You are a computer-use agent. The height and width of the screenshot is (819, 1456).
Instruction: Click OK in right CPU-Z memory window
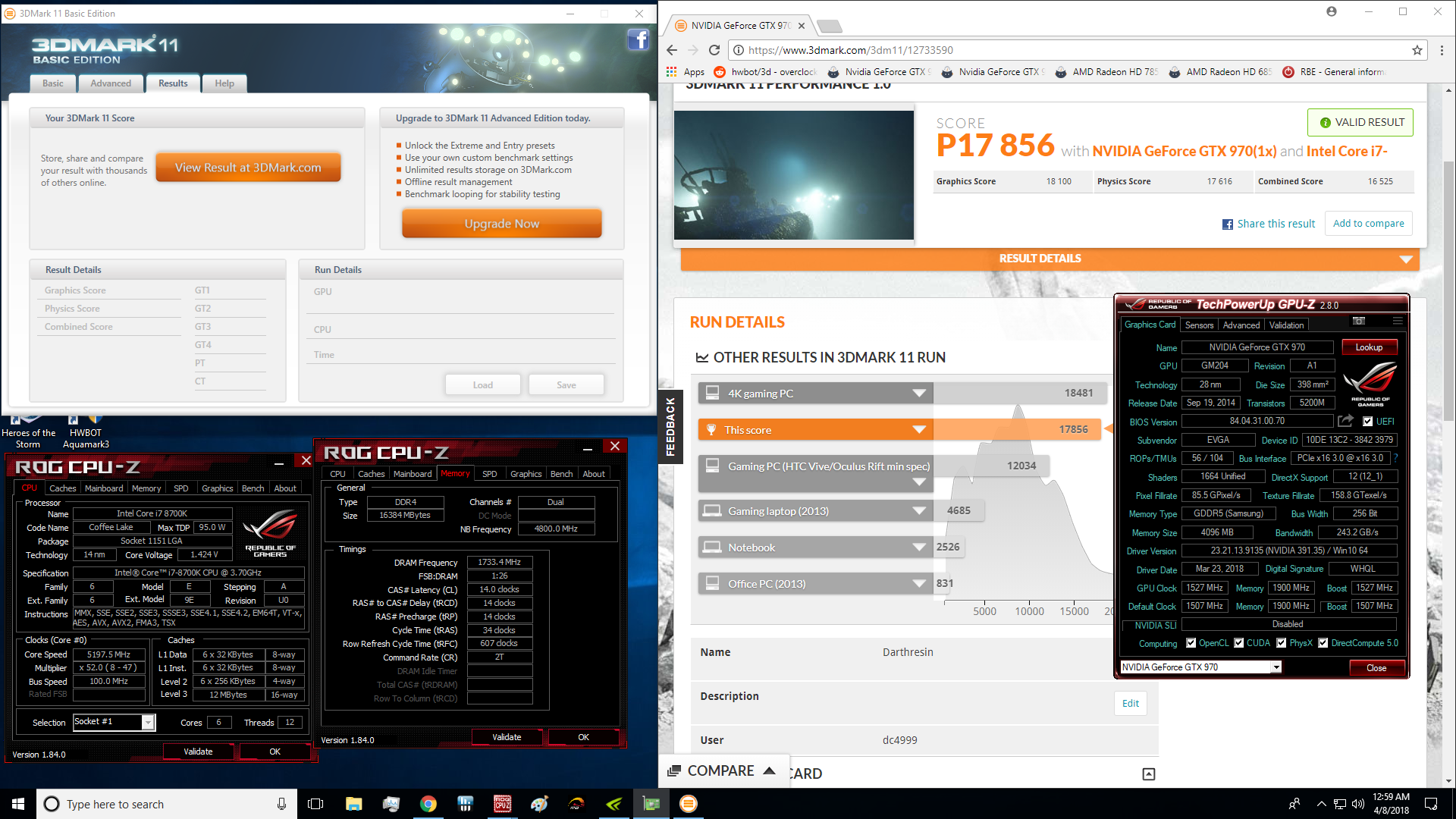(583, 737)
